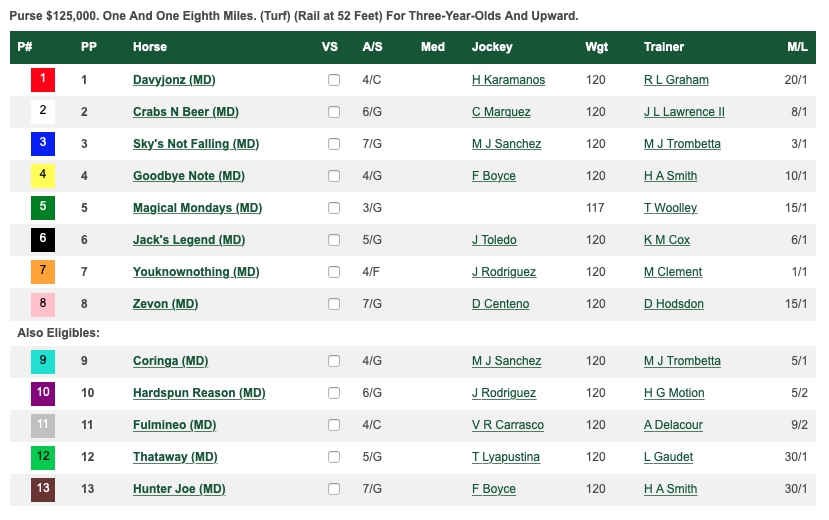829x520 pixels.
Task: Tick the VS checkbox for Youknownothing
Action: tap(334, 272)
